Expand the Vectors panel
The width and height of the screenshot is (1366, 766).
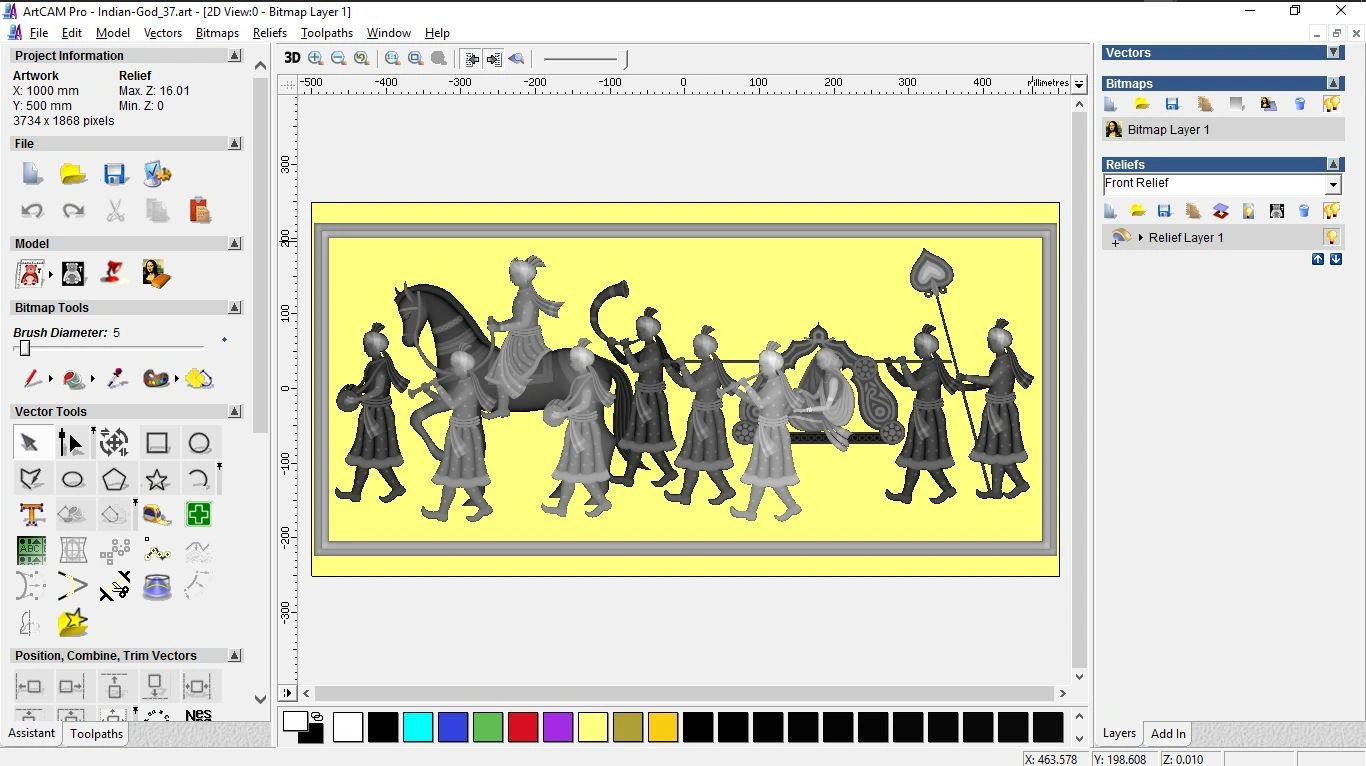(1333, 52)
